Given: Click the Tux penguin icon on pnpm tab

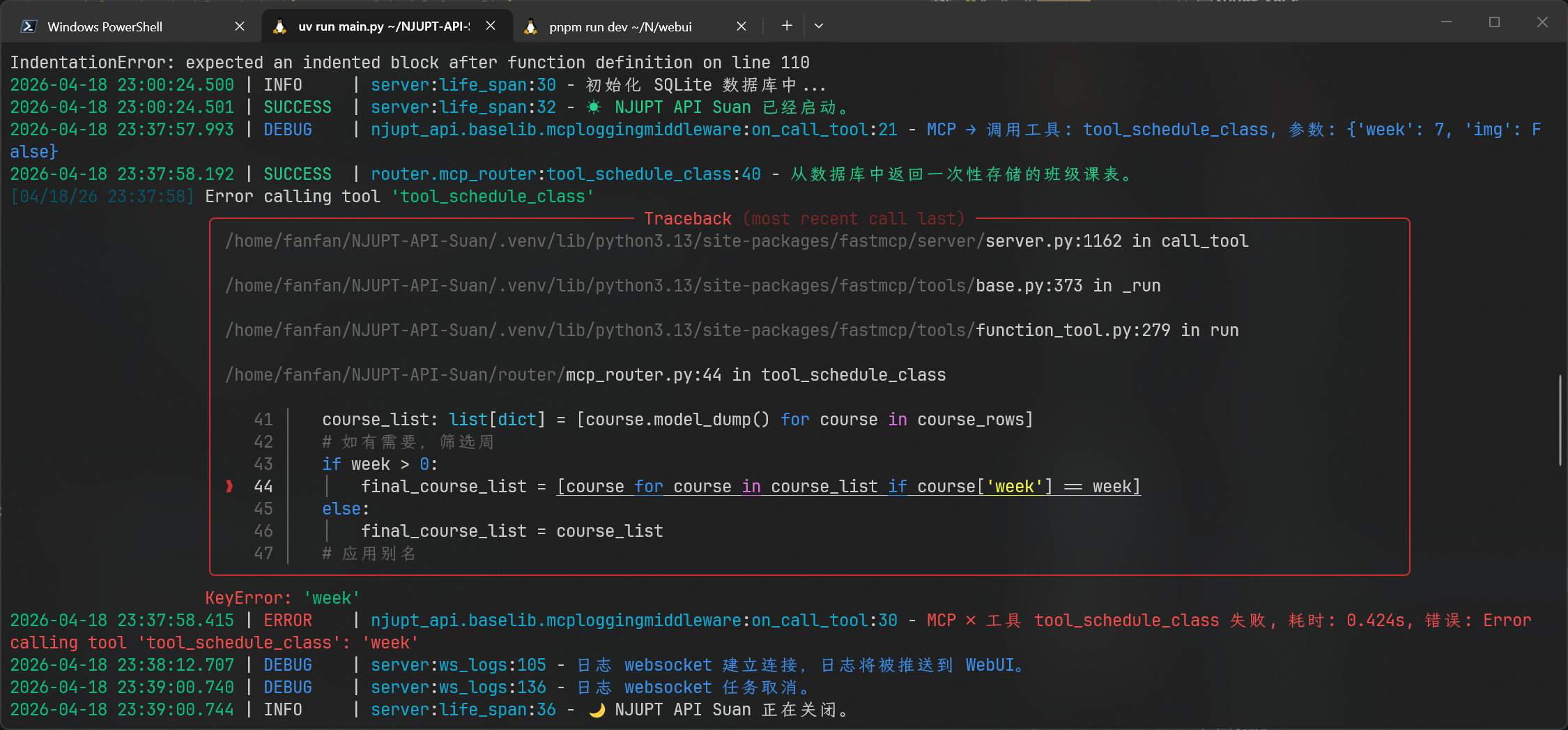Looking at the screenshot, I should 530,26.
